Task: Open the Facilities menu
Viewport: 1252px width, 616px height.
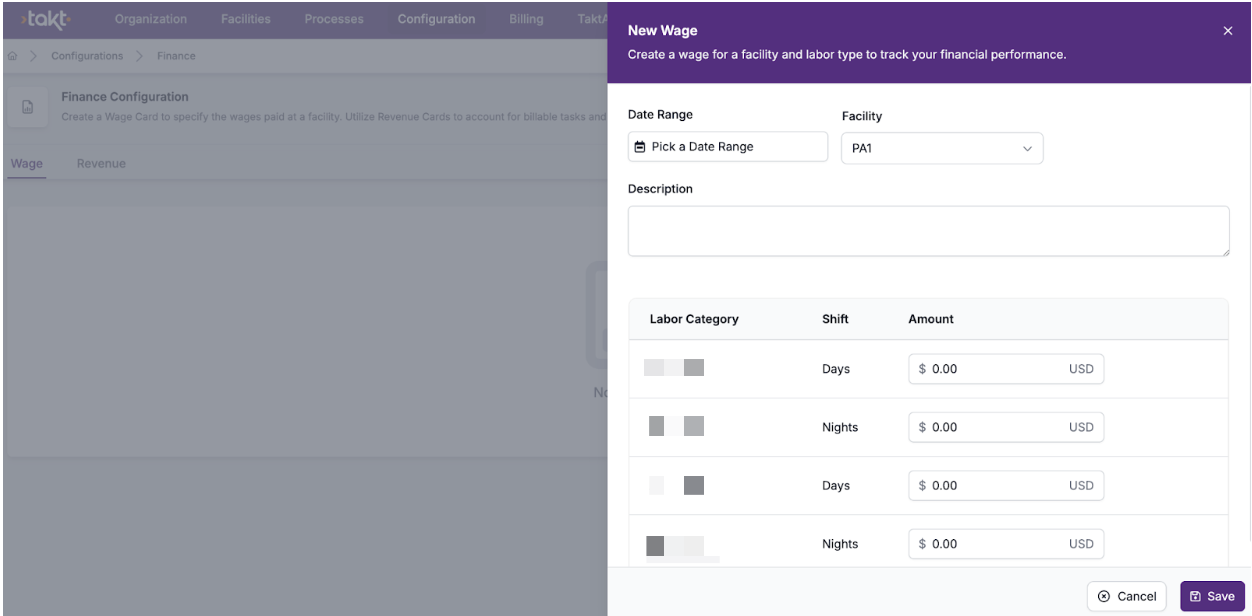Action: coord(245,19)
